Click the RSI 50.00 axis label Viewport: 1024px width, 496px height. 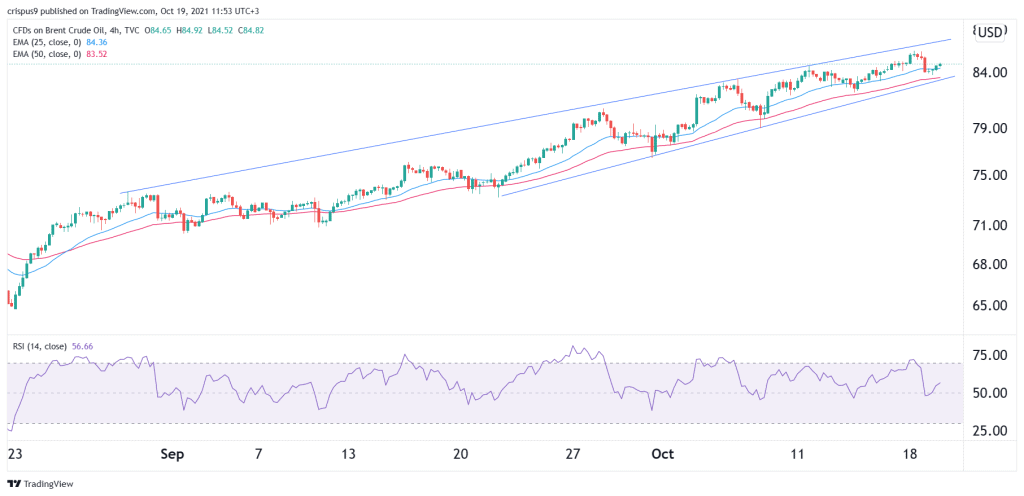click(989, 393)
